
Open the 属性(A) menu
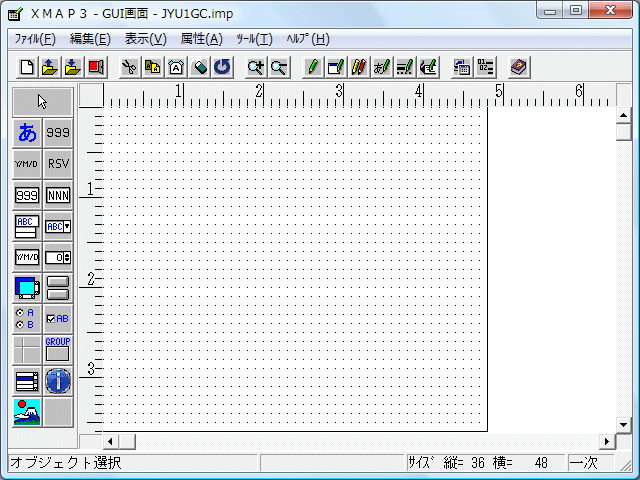(201, 39)
